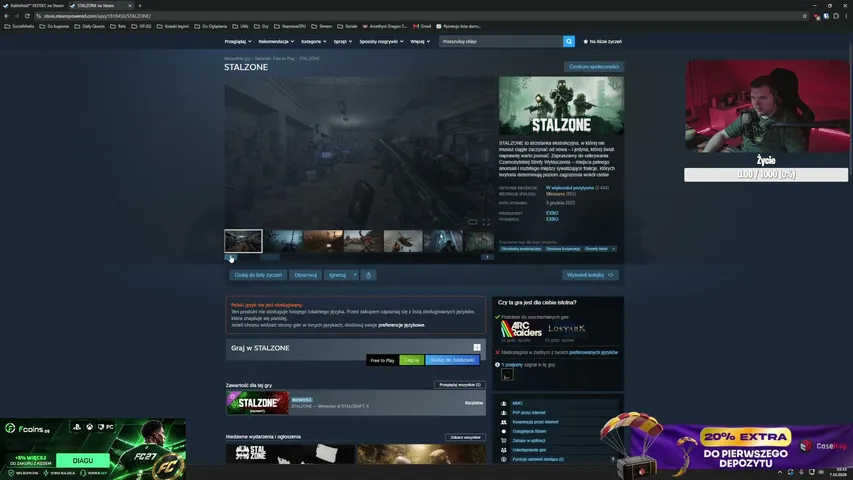Open the friend's avatar who played this game
The height and width of the screenshot is (480, 853).
point(507,374)
